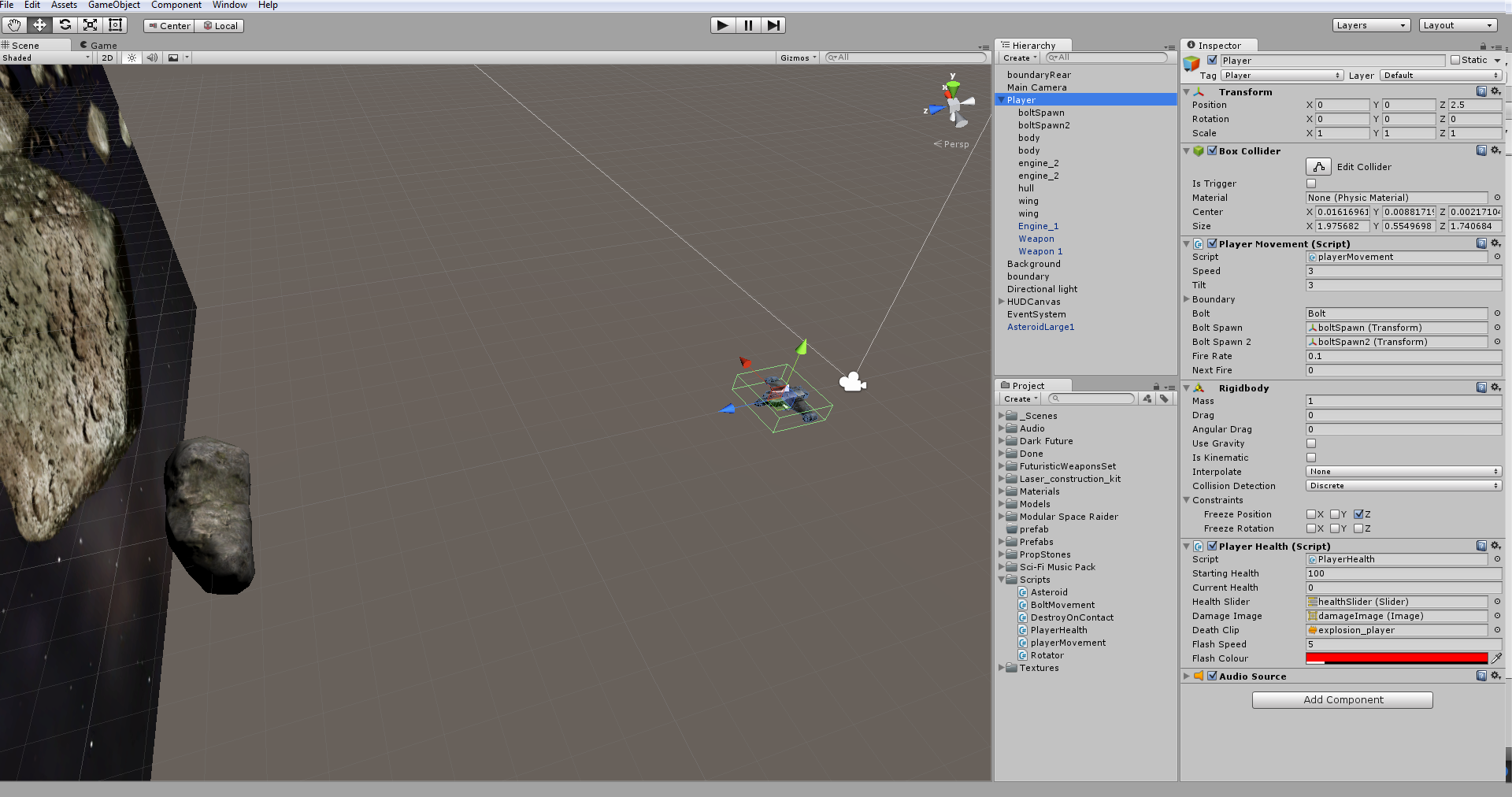Open object picker for Bolt field
Image resolution: width=1512 pixels, height=797 pixels.
pyautogui.click(x=1497, y=313)
